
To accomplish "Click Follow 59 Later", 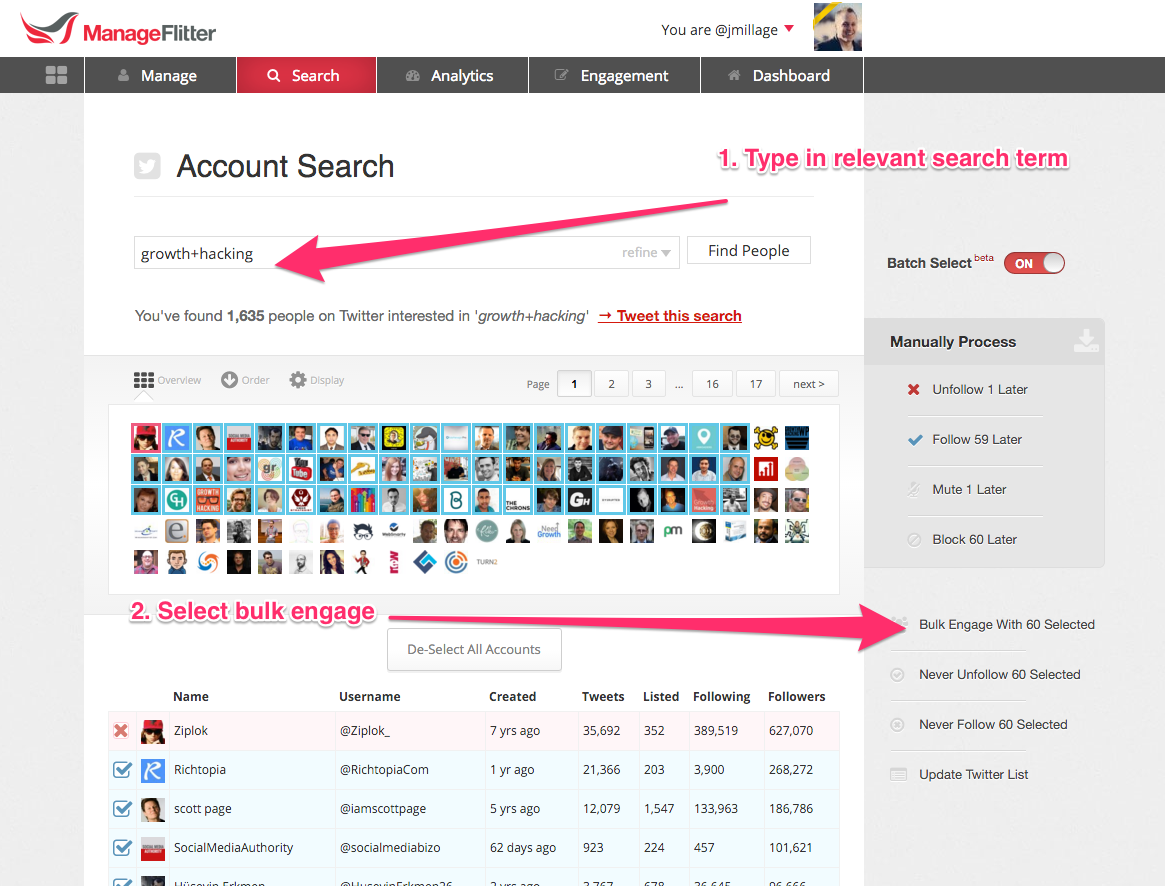I will click(x=977, y=440).
